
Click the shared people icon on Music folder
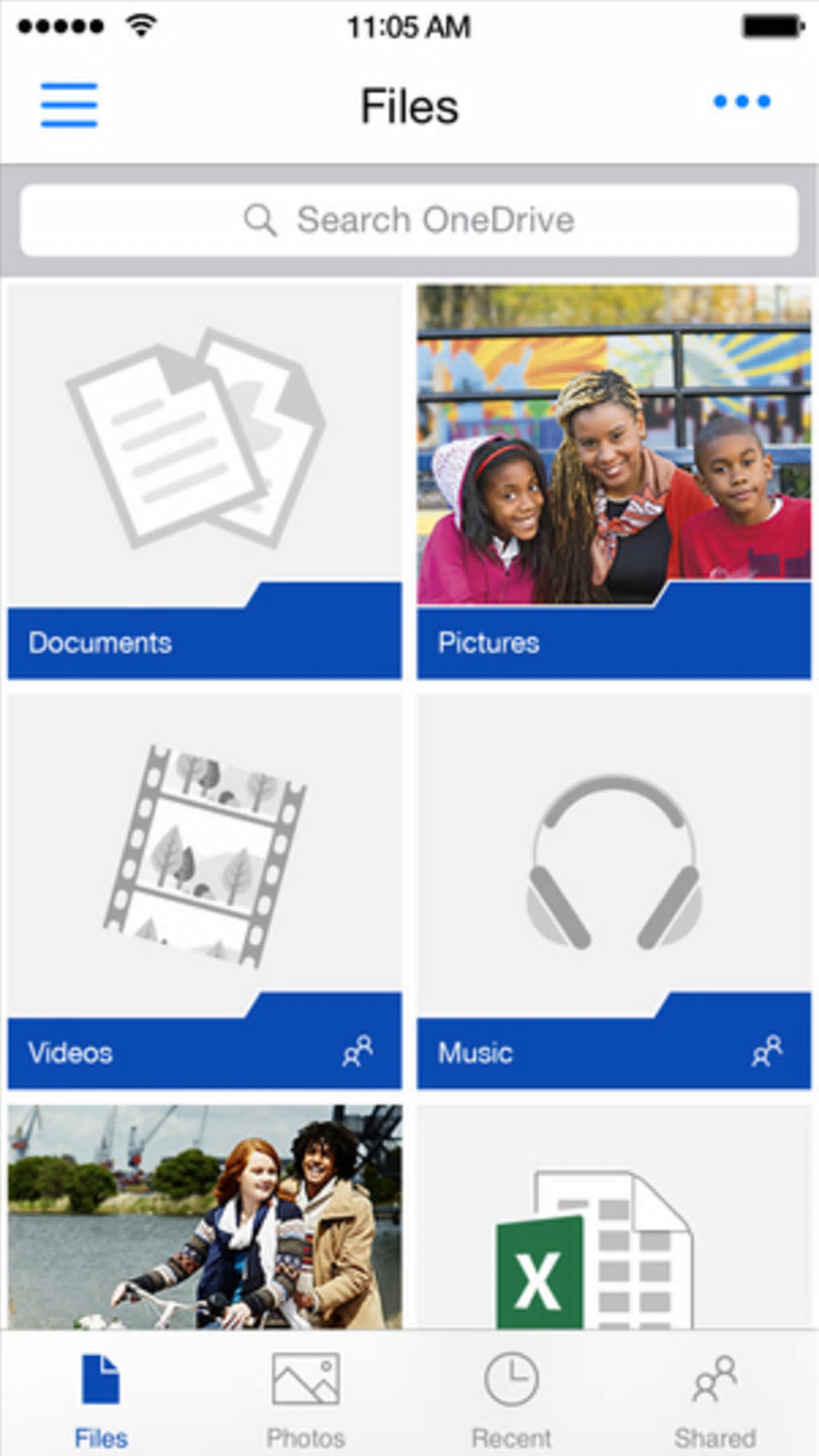click(767, 1050)
